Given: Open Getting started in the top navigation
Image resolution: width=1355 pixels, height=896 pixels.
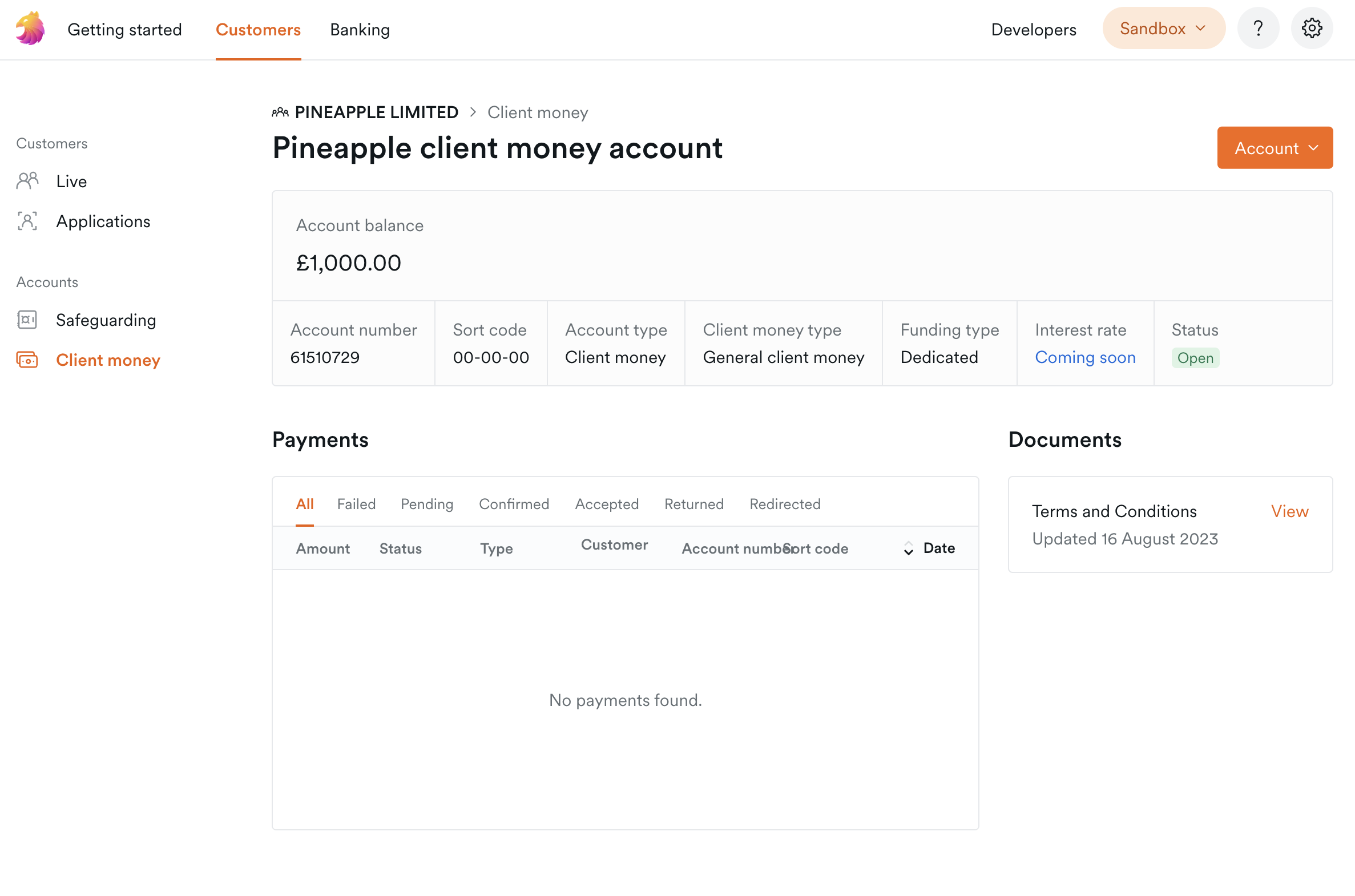Looking at the screenshot, I should [x=124, y=30].
